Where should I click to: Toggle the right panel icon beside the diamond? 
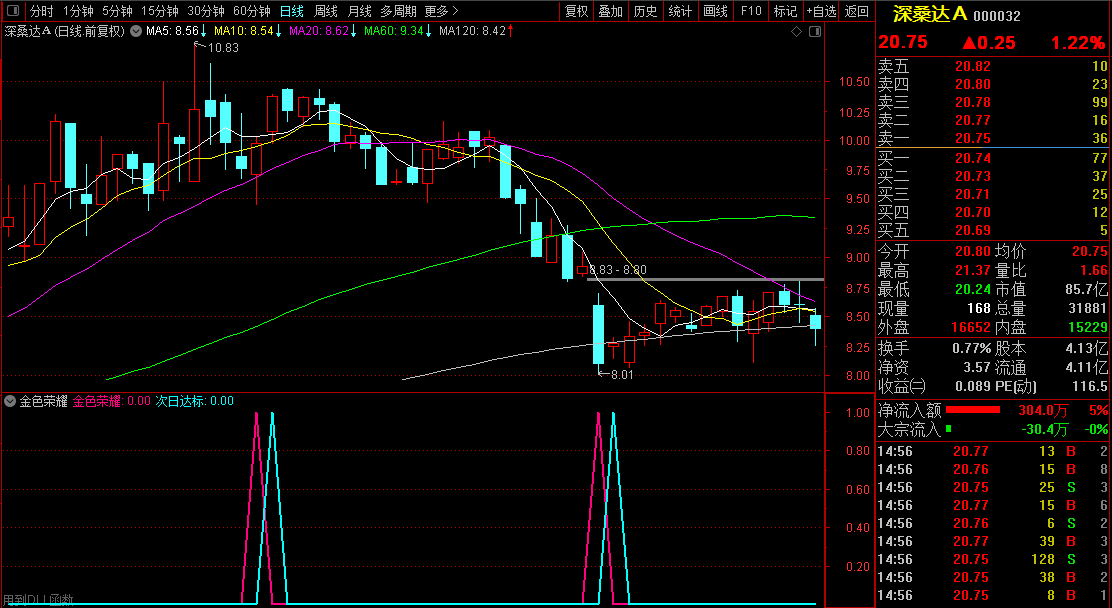813,32
